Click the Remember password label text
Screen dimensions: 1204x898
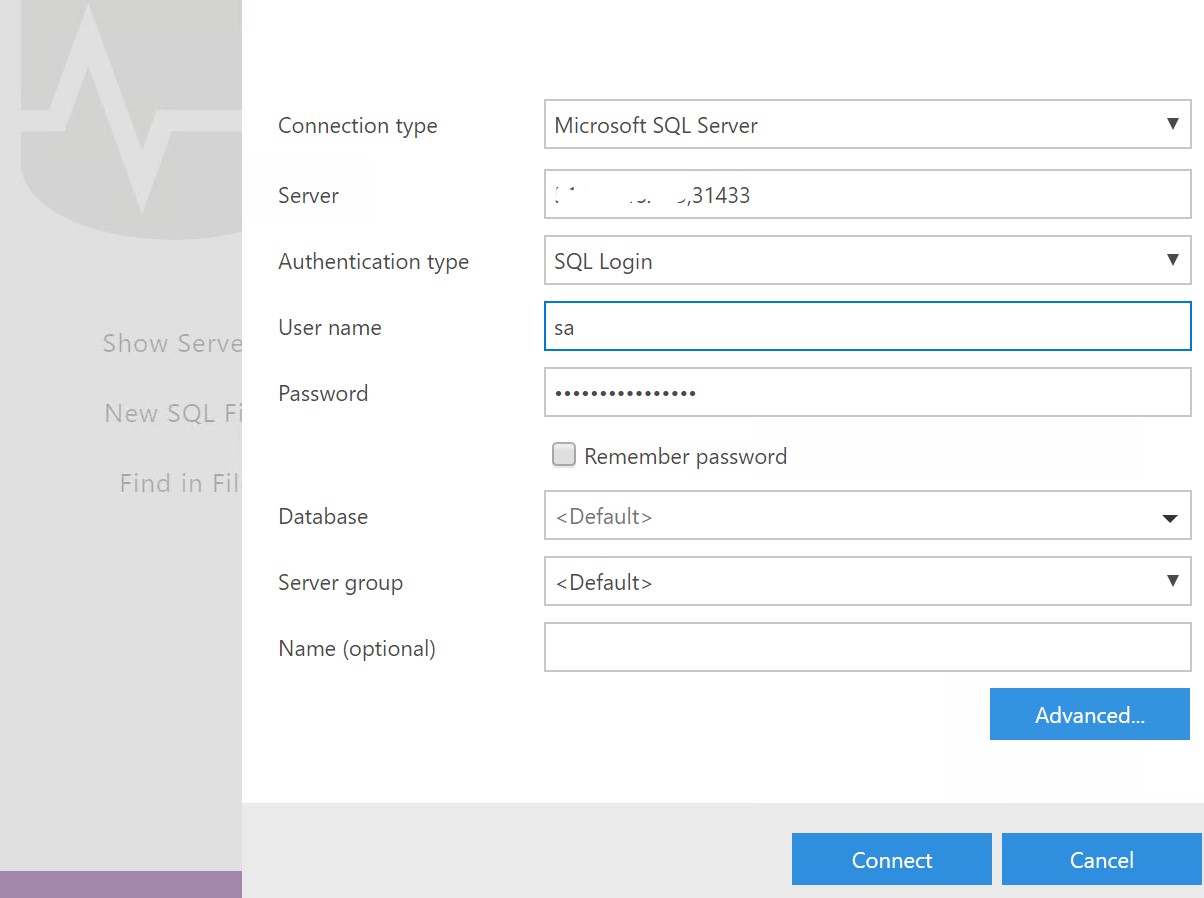[x=685, y=457]
